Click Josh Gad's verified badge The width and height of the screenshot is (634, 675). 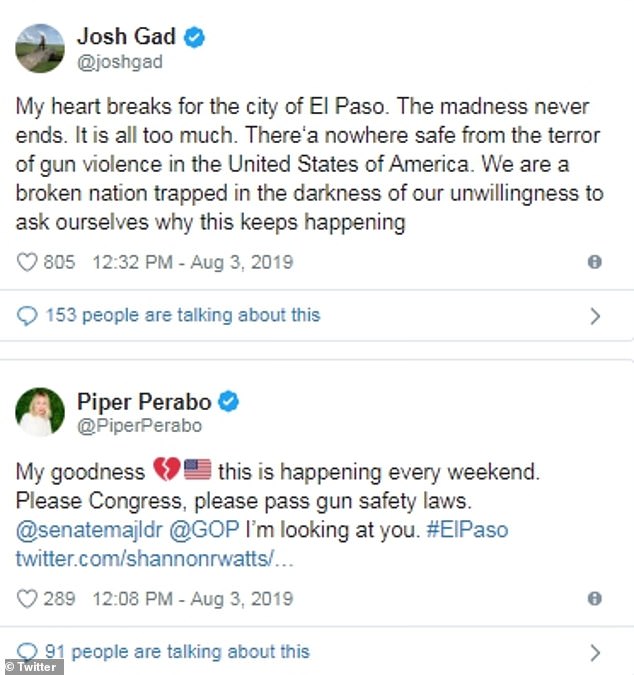(x=194, y=38)
